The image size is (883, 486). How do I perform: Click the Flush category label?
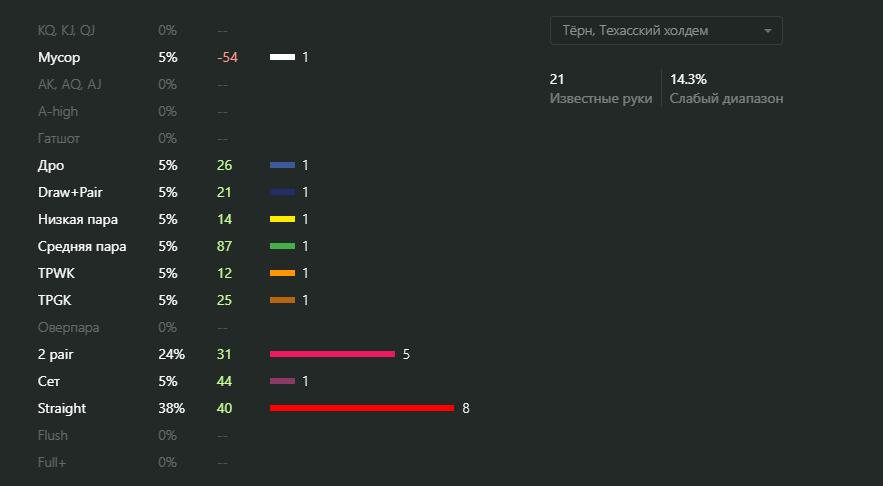click(54, 435)
